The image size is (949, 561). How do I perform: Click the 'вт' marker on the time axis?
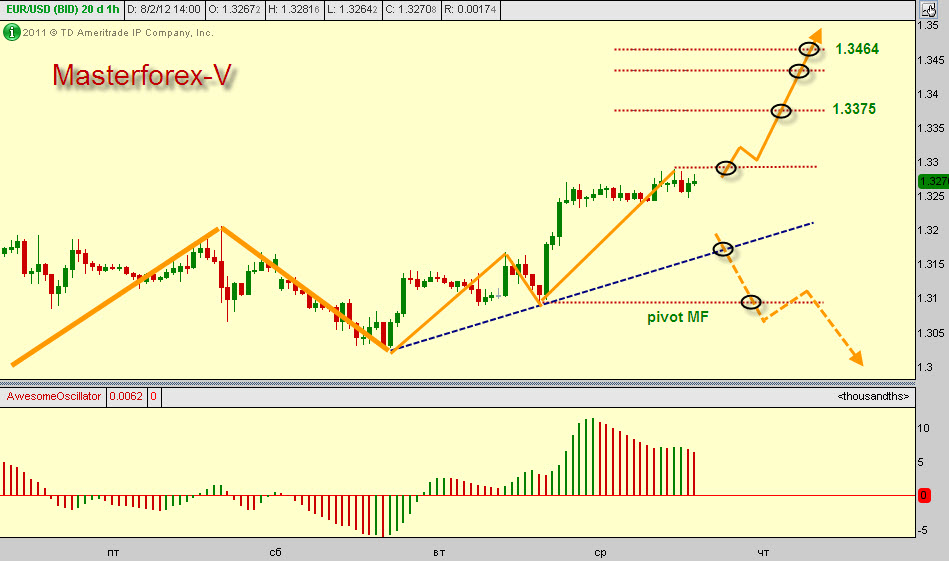click(x=438, y=551)
